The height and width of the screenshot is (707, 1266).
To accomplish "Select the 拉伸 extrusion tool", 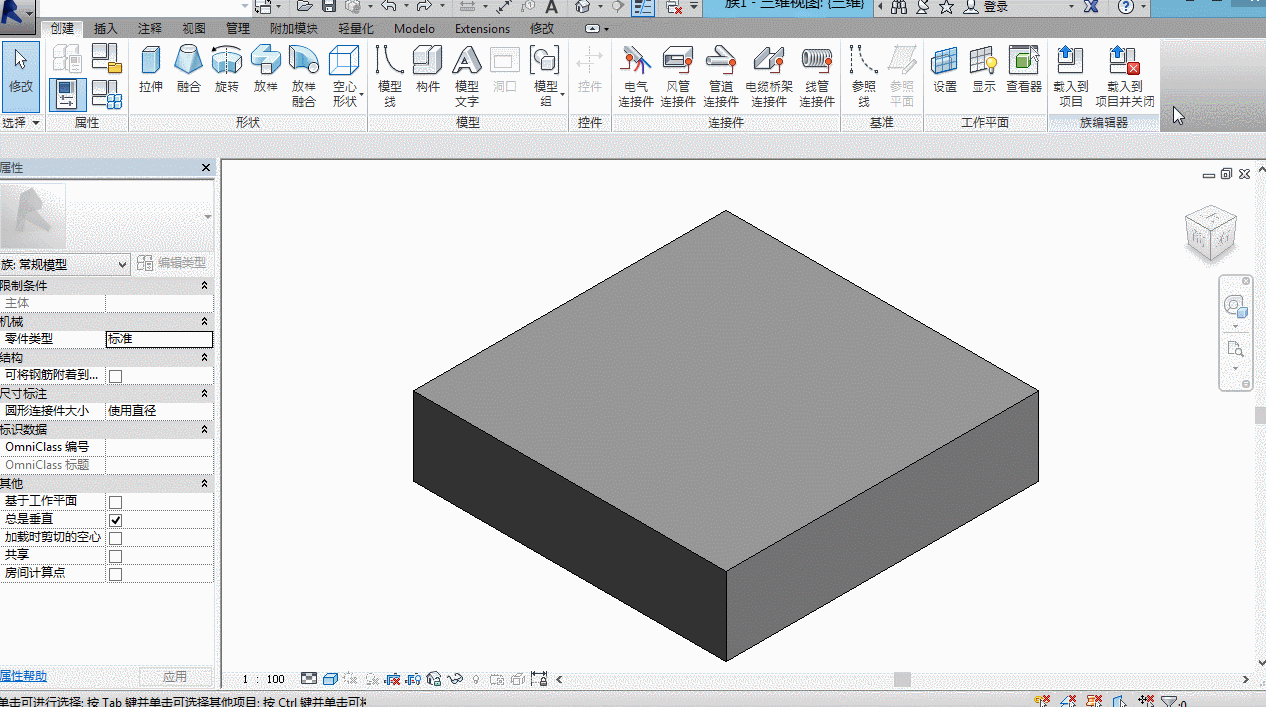I will point(151,70).
